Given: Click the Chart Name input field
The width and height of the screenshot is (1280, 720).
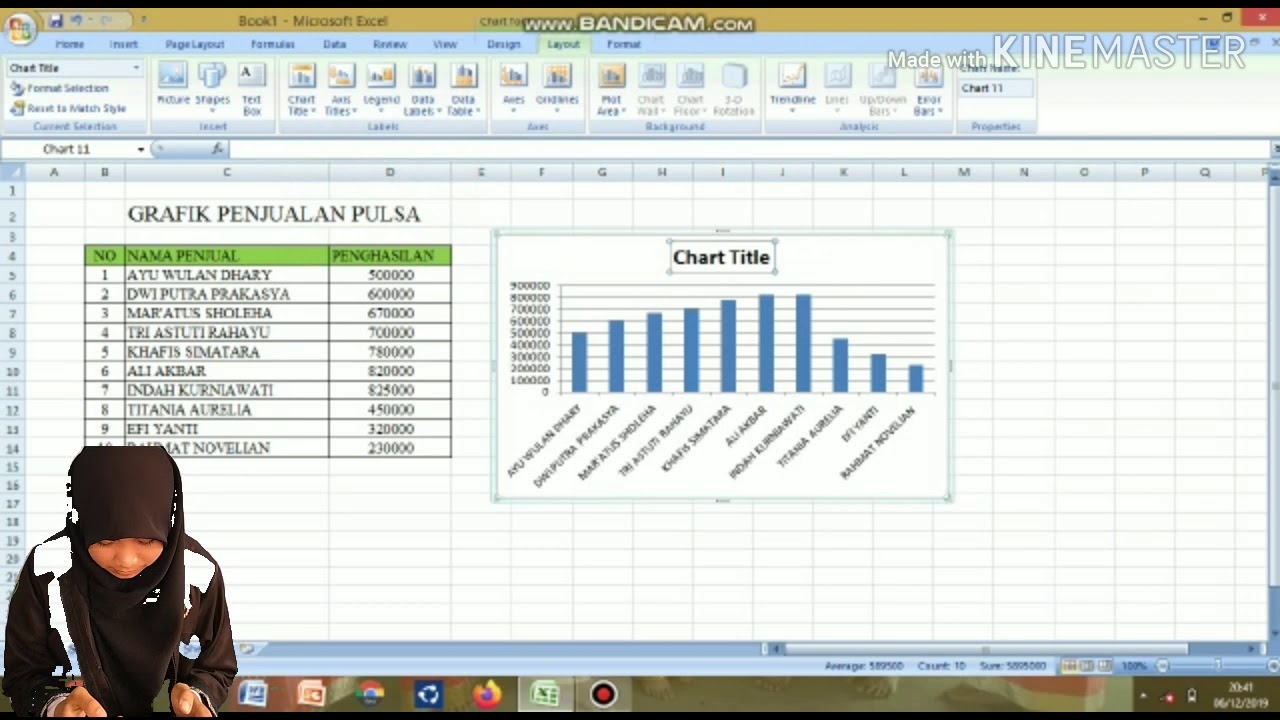Looking at the screenshot, I should pyautogui.click(x=994, y=88).
